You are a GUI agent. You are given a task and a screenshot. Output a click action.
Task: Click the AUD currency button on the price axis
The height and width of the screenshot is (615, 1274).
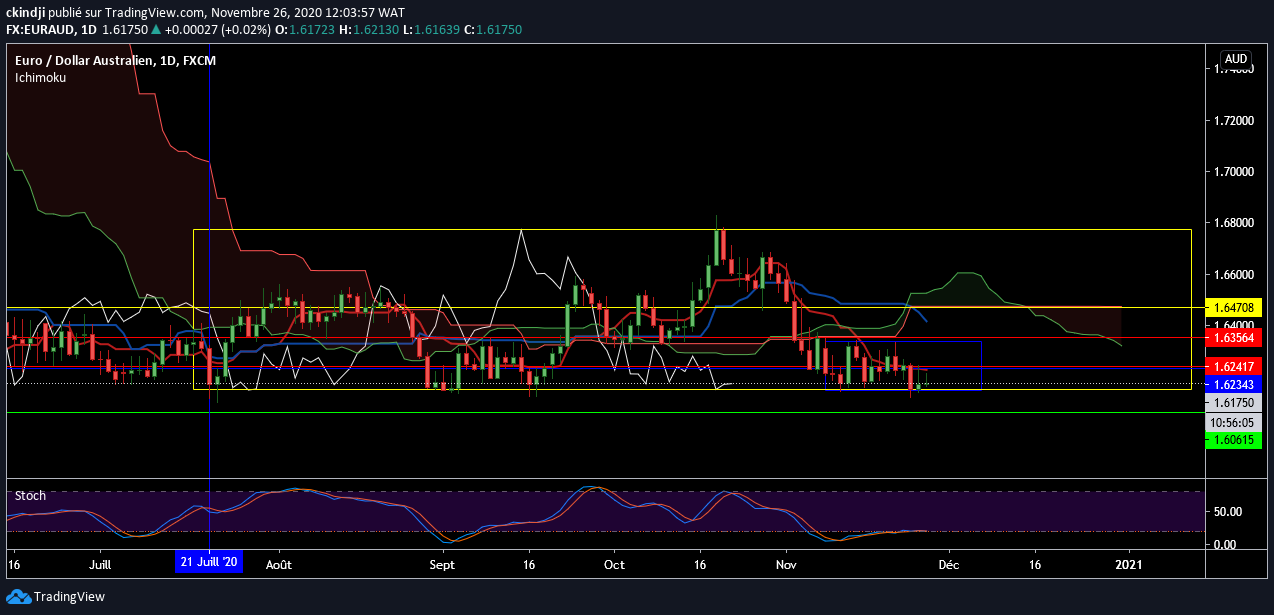click(x=1236, y=59)
